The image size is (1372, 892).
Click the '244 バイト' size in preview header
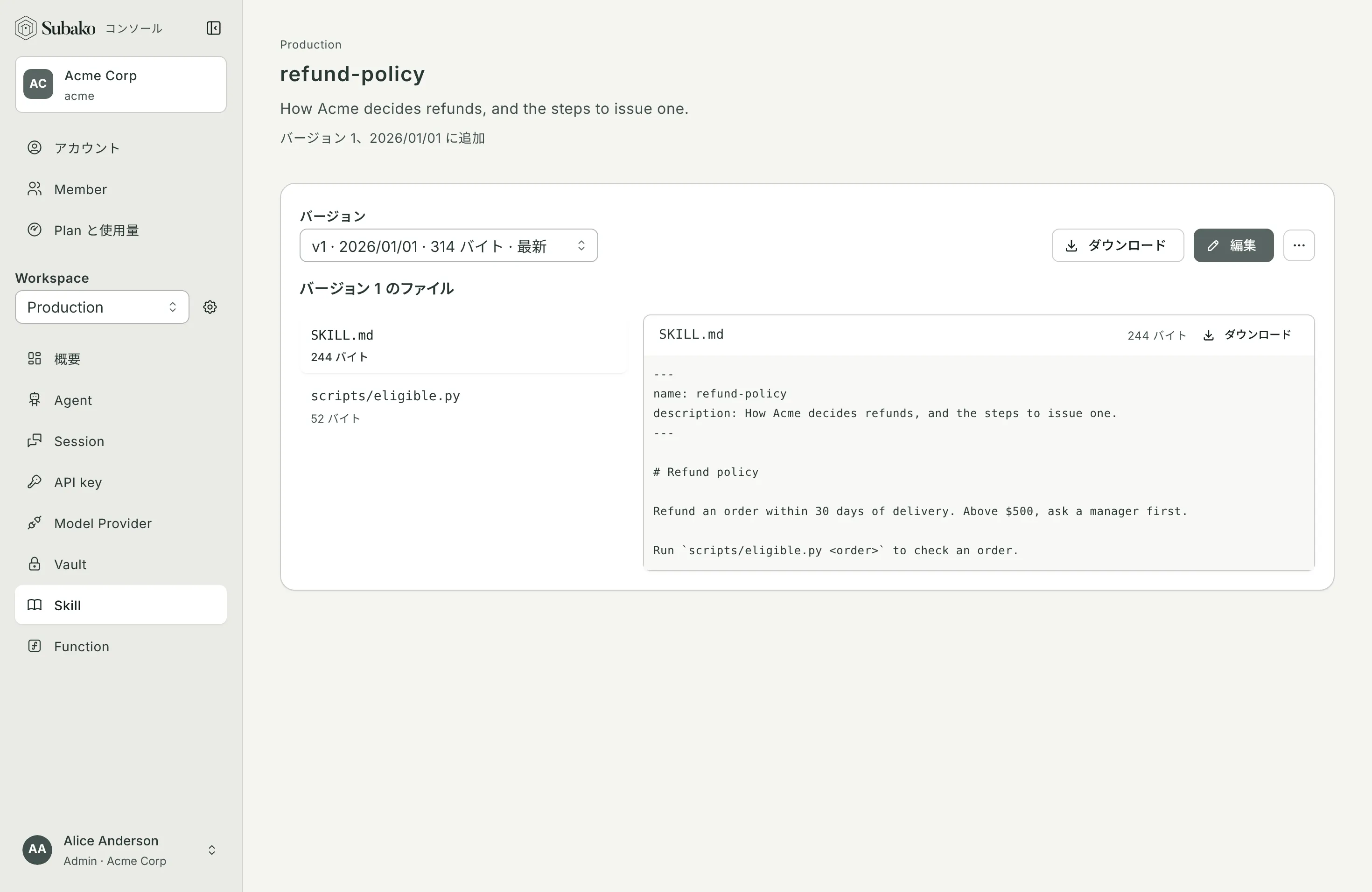[x=1157, y=335]
